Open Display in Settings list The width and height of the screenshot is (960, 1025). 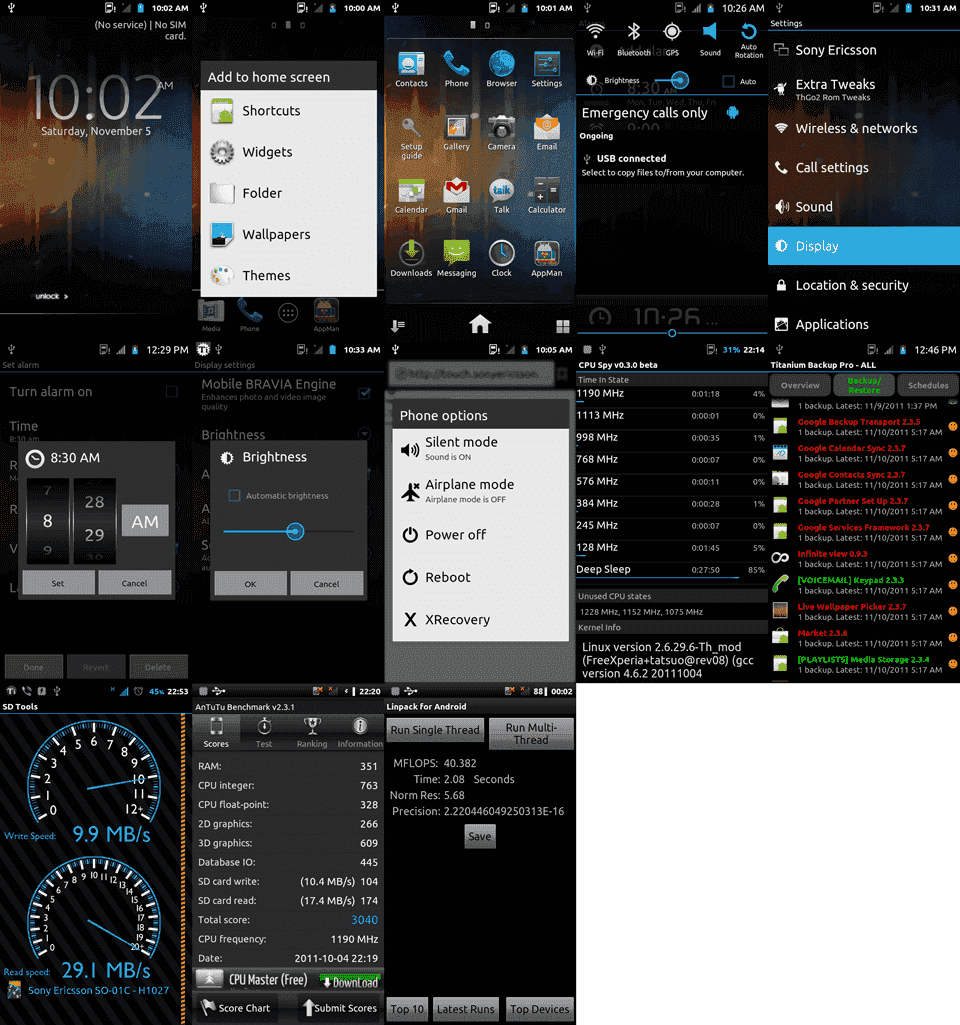point(864,246)
